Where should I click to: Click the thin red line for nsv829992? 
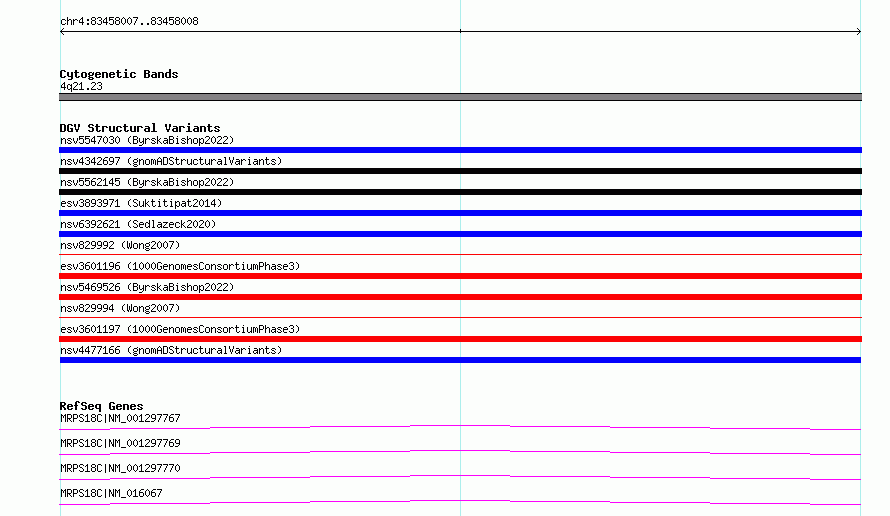(460, 255)
